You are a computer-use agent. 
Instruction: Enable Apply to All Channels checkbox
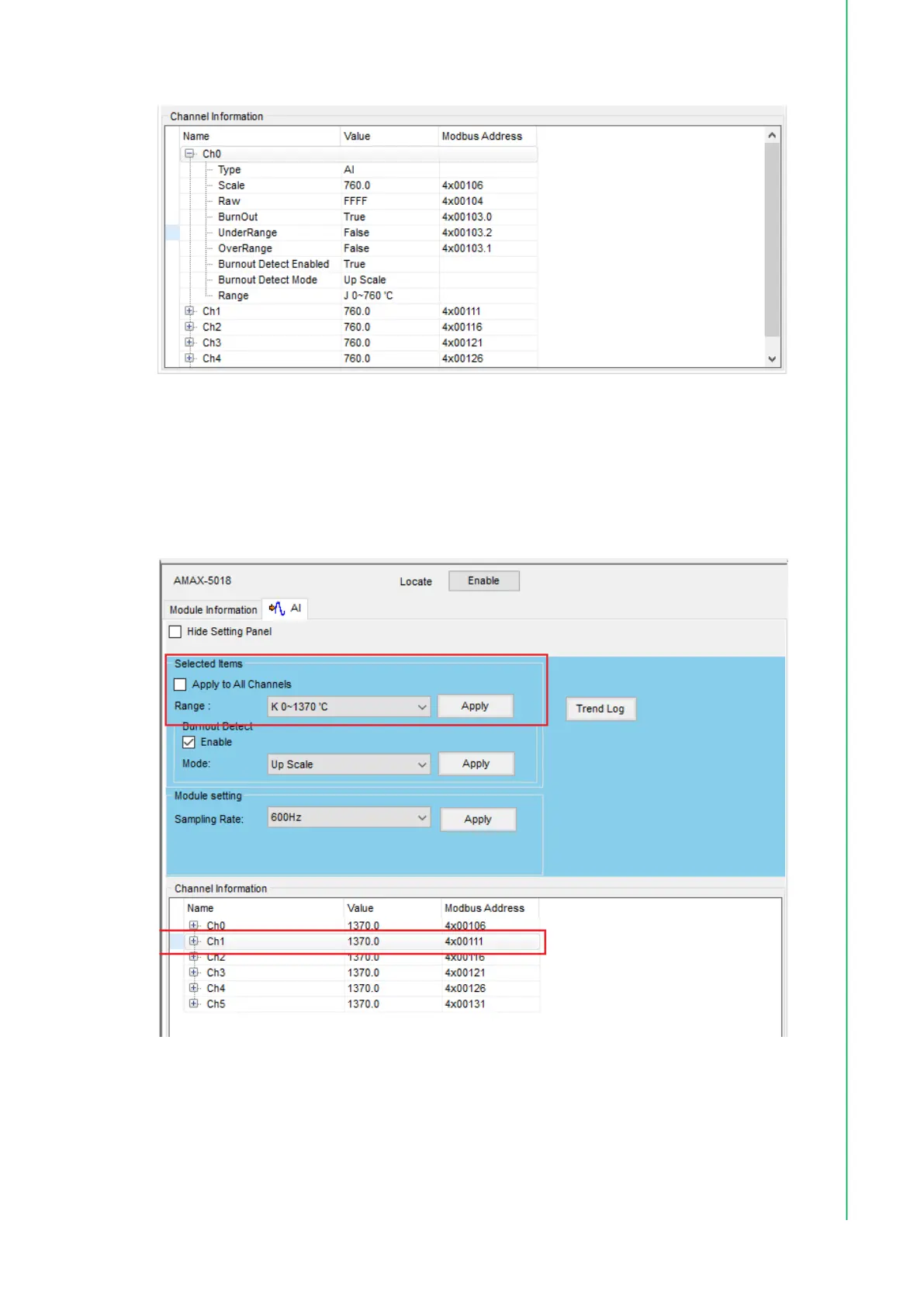click(181, 685)
